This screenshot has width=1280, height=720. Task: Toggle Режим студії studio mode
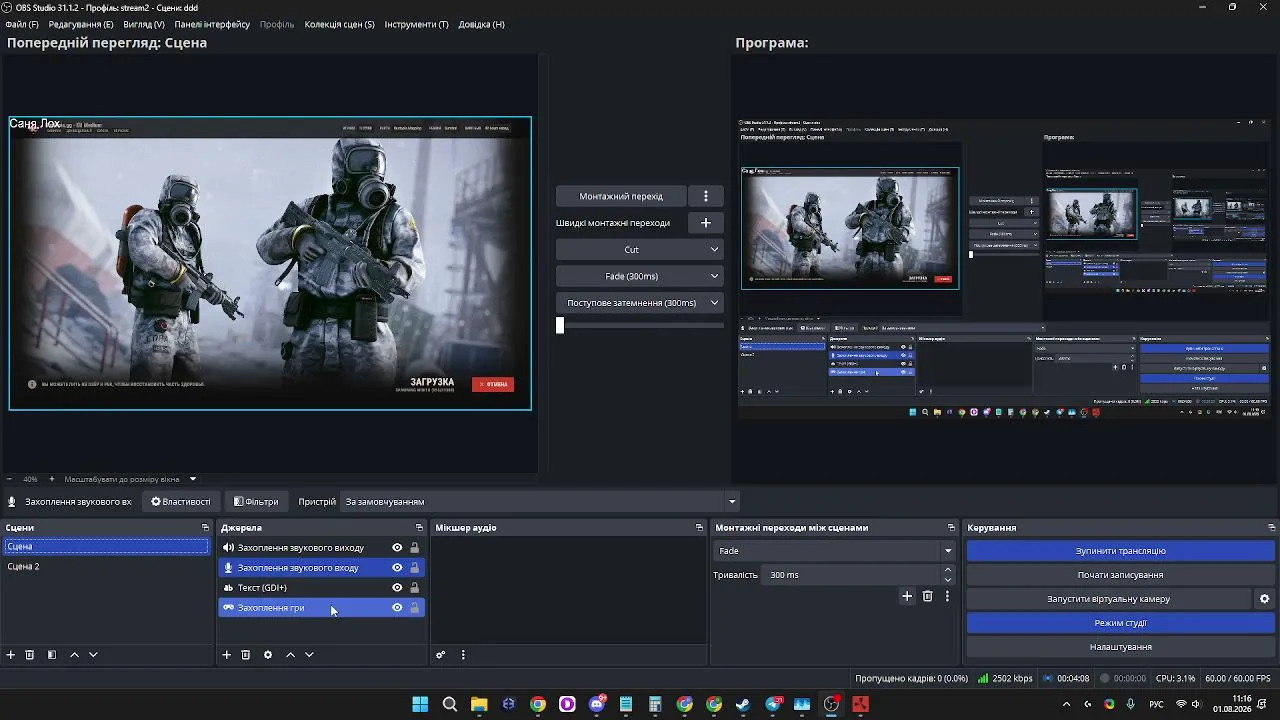pyautogui.click(x=1120, y=623)
